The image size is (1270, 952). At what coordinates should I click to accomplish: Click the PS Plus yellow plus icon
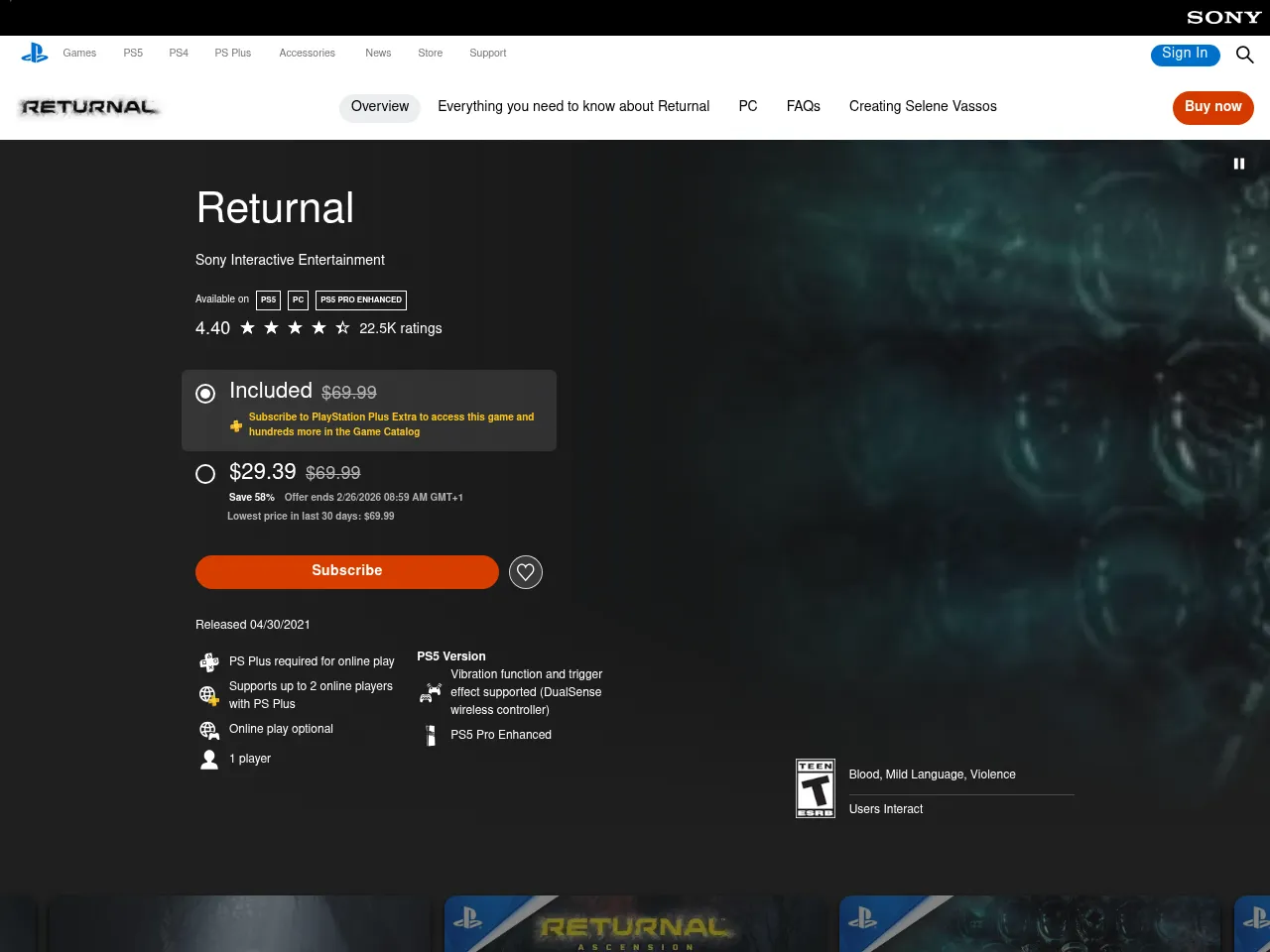236,426
